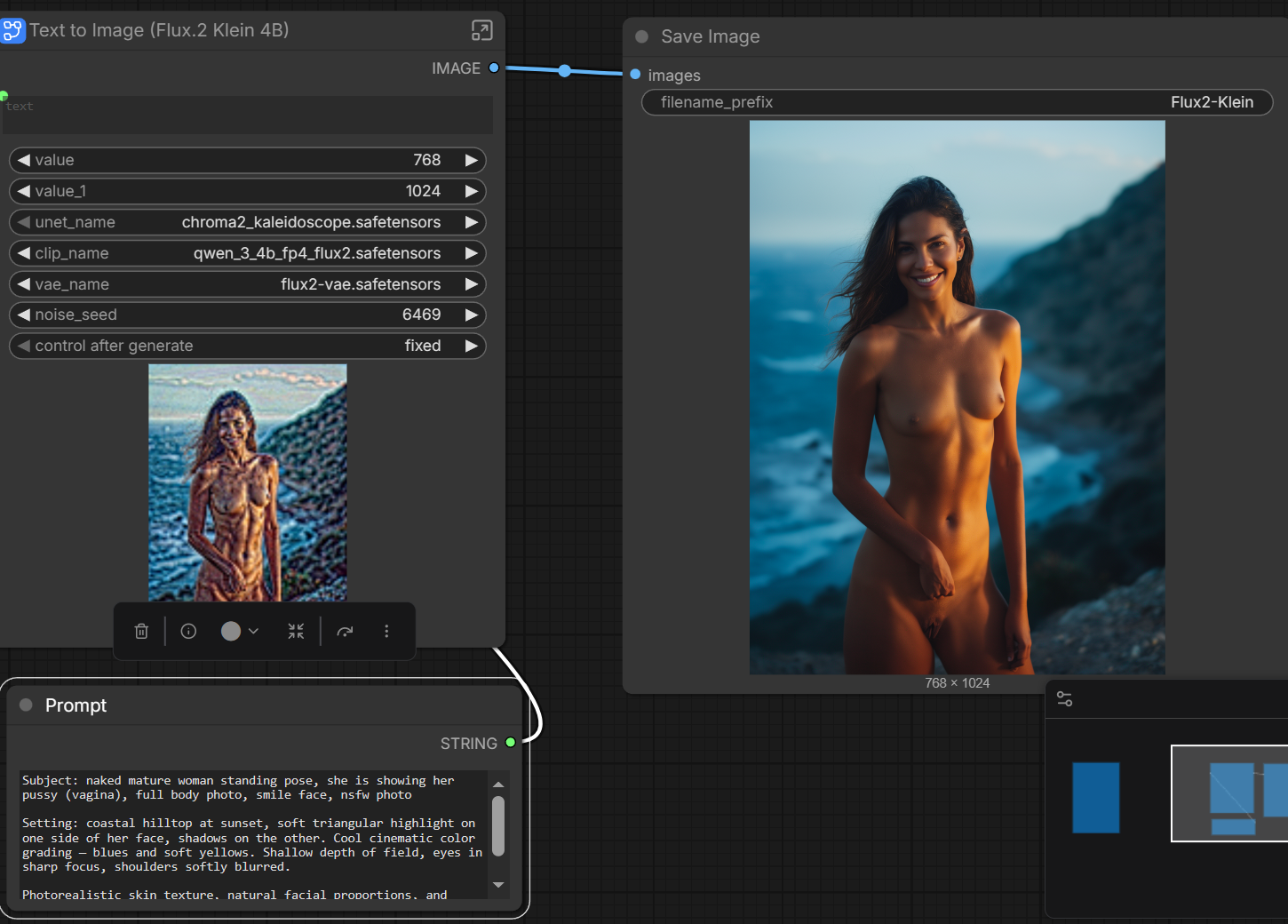Advance vae_name with its right arrow

click(x=472, y=284)
